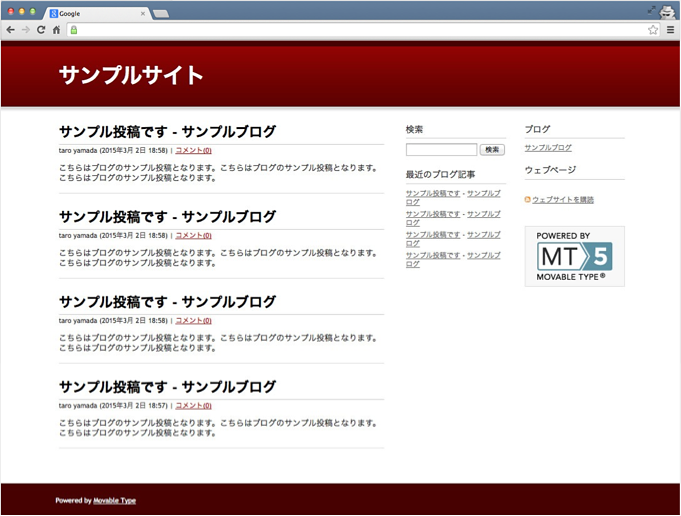Open the 18:57 サンプル投稿です post title

tap(167, 387)
